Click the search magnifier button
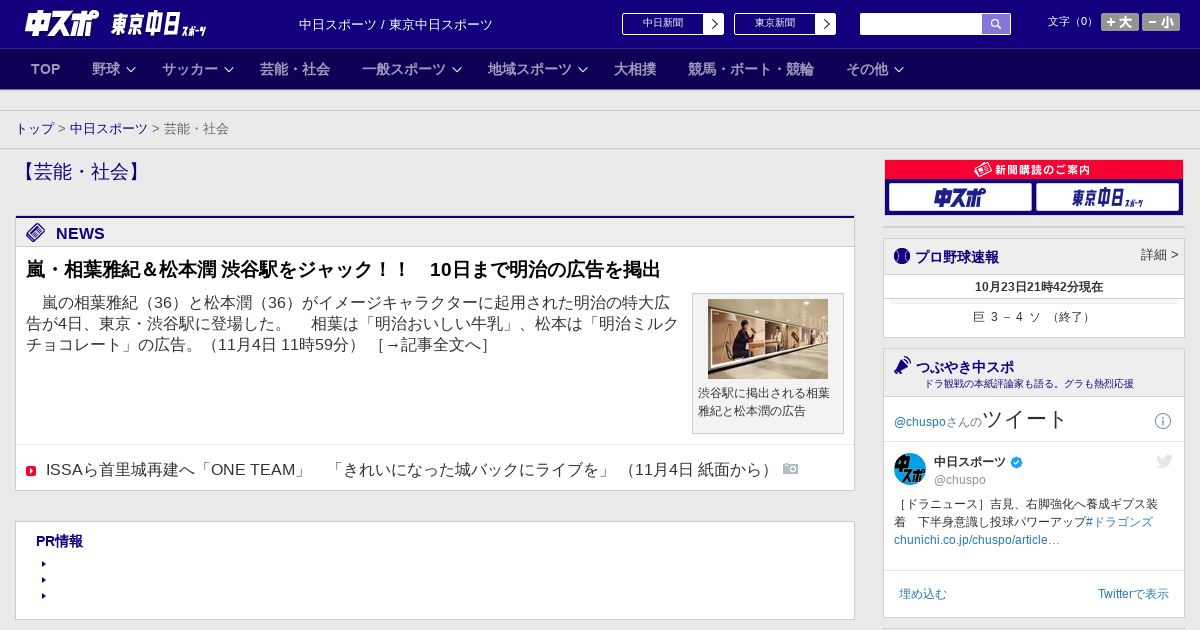Image resolution: width=1200 pixels, height=630 pixels. [996, 24]
